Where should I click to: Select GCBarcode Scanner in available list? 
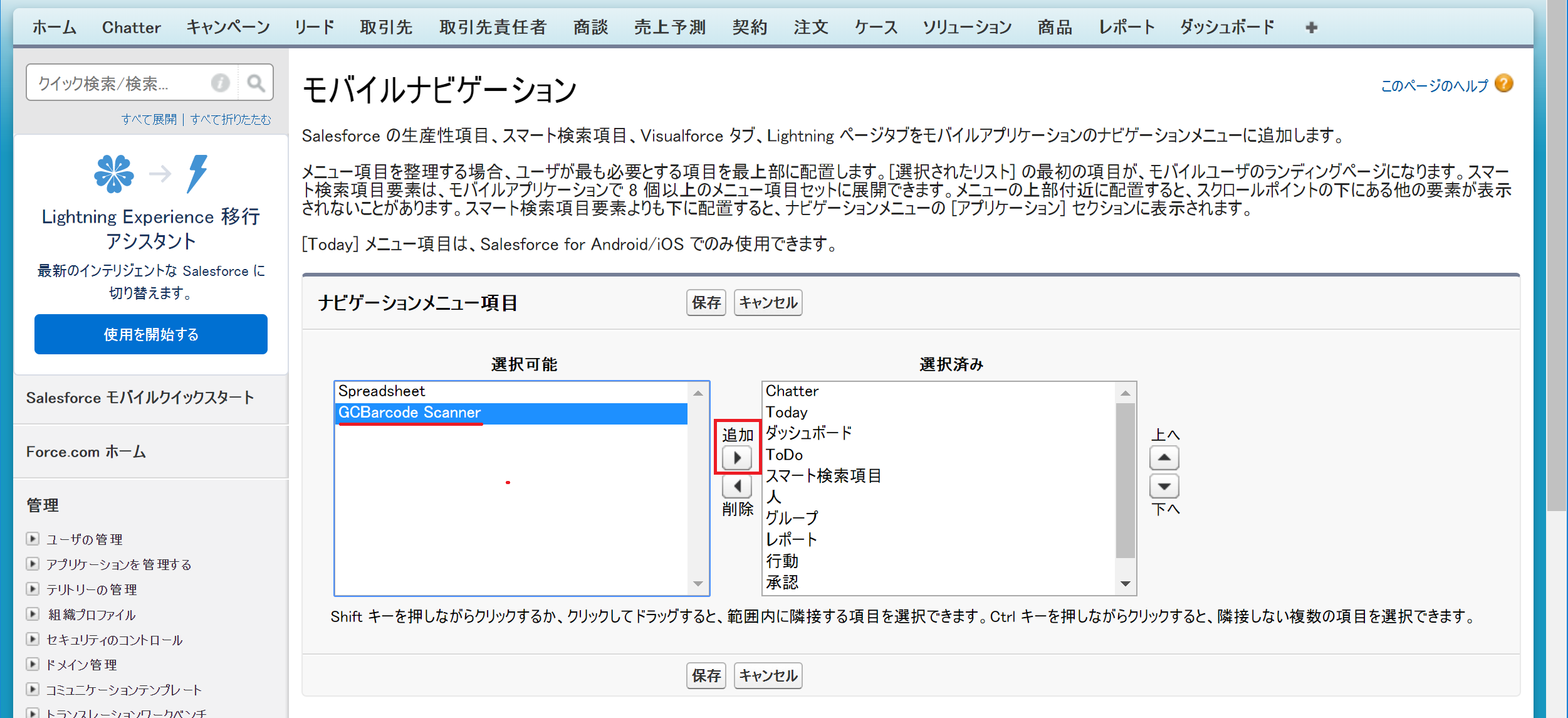coord(511,413)
